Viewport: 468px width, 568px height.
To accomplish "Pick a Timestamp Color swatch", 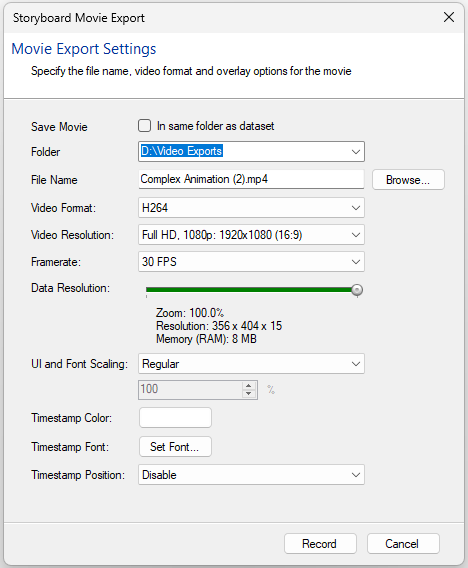I will (x=175, y=418).
